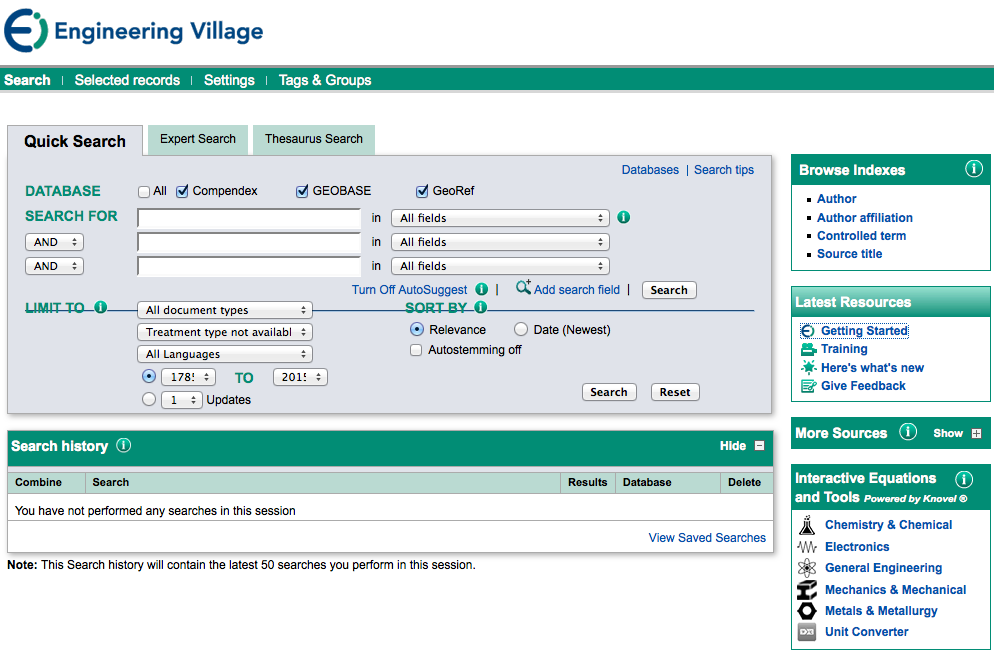Open the Interactive Equations info icon
The height and width of the screenshot is (660, 994).
point(964,479)
